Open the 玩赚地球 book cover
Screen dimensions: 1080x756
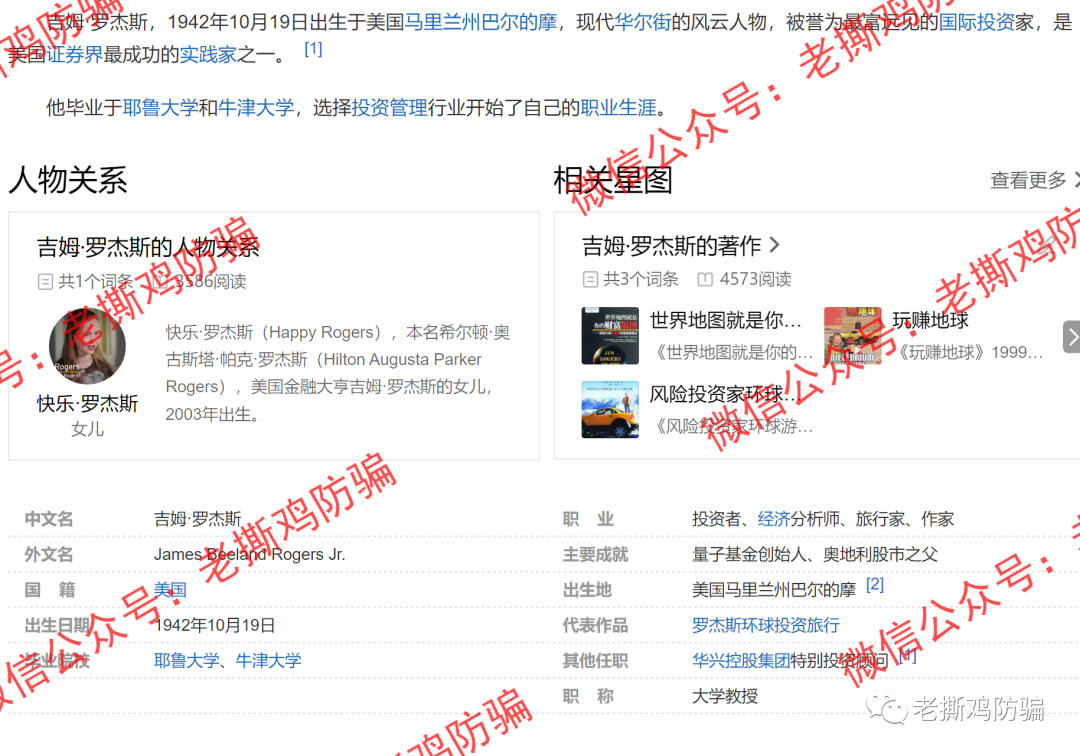[853, 335]
